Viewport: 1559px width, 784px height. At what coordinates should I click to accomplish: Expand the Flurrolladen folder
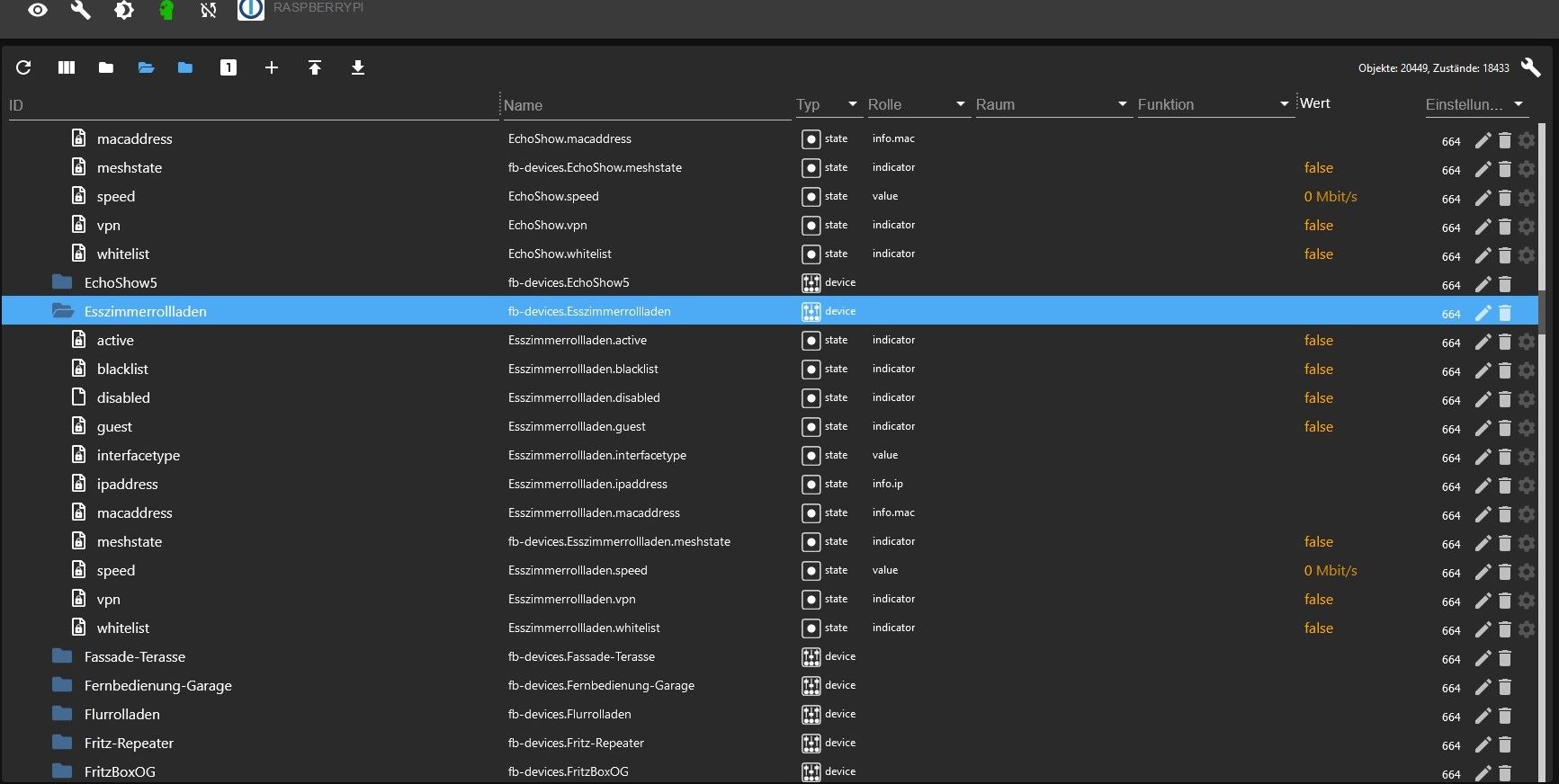[x=62, y=714]
